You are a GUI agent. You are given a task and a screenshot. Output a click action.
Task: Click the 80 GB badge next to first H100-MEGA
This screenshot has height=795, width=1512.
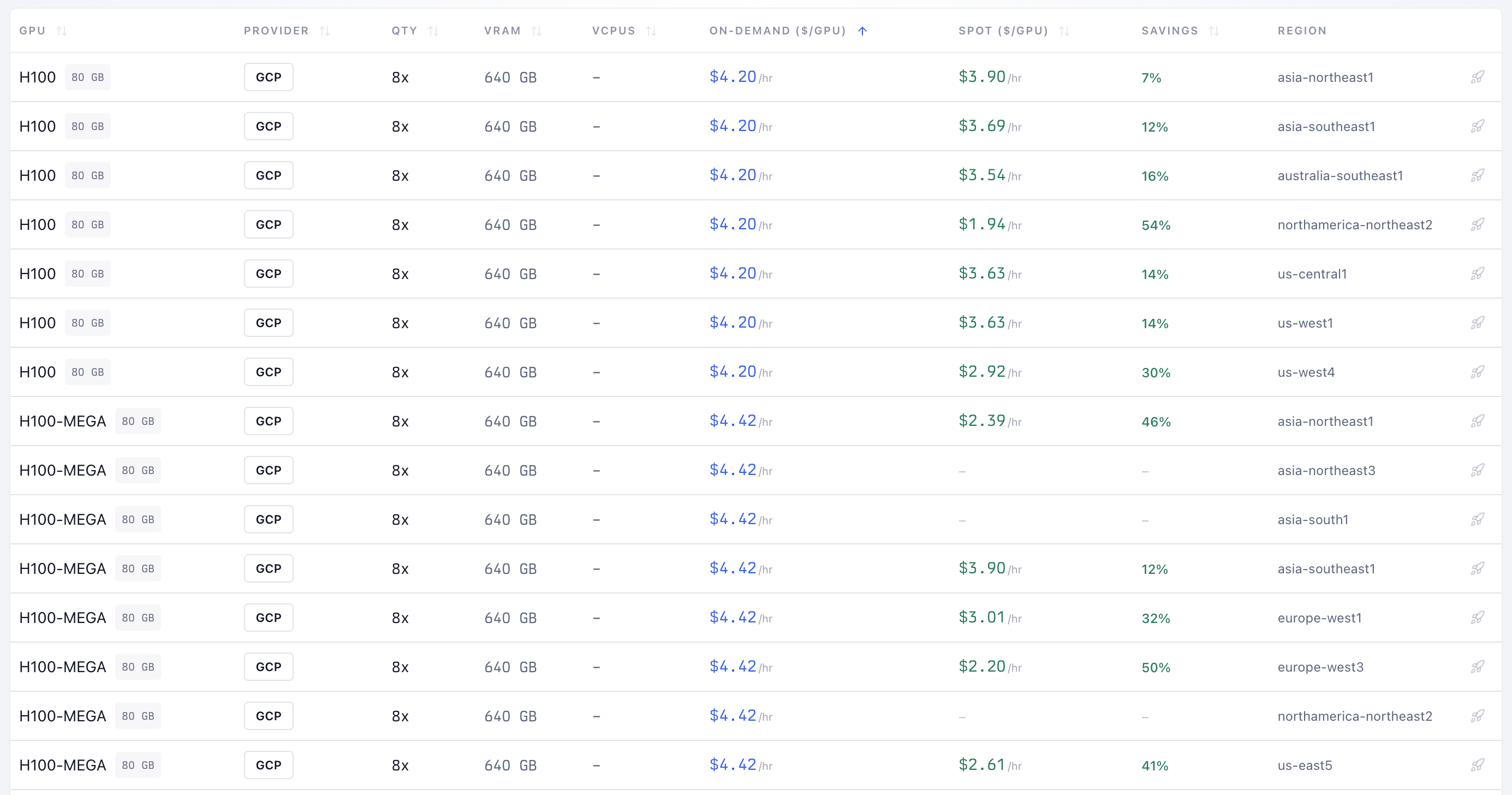[139, 421]
